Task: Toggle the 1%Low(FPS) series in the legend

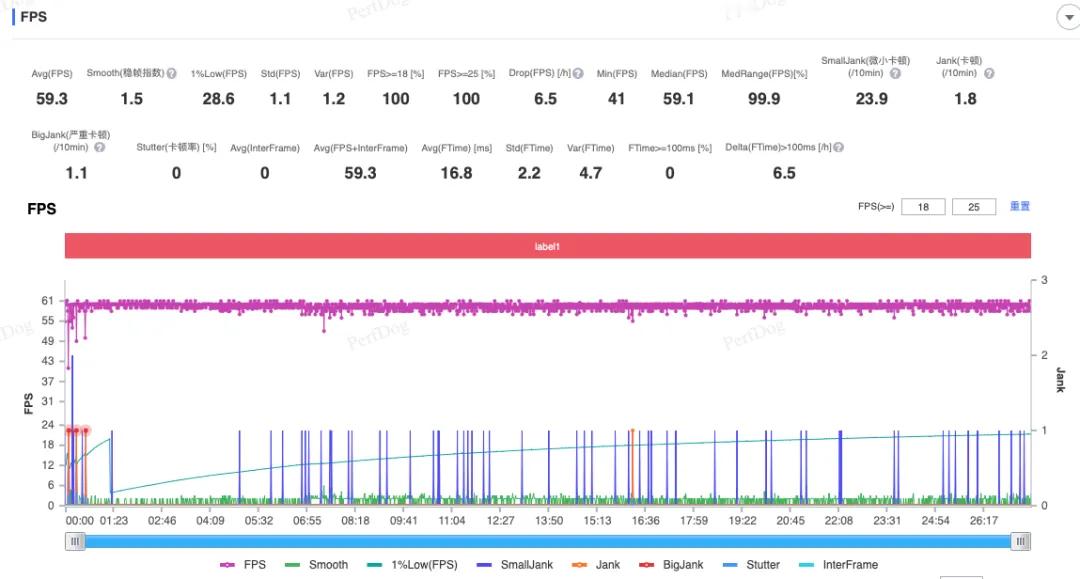Action: click(x=412, y=565)
